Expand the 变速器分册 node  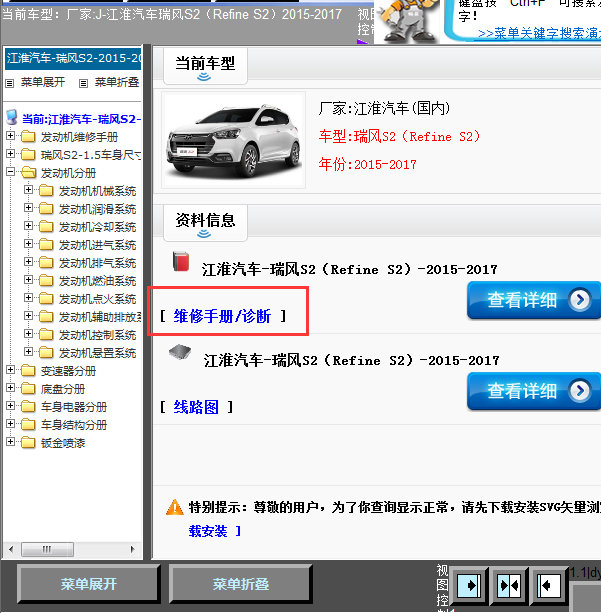(11, 369)
